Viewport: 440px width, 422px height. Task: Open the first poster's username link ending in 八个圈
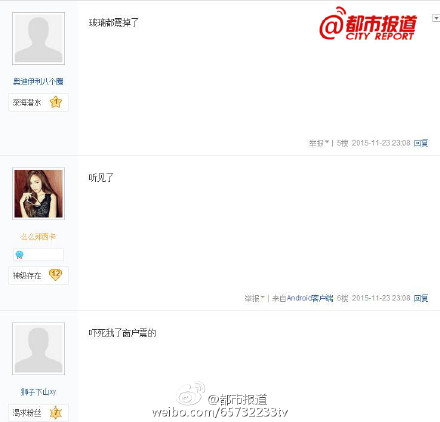click(x=38, y=81)
